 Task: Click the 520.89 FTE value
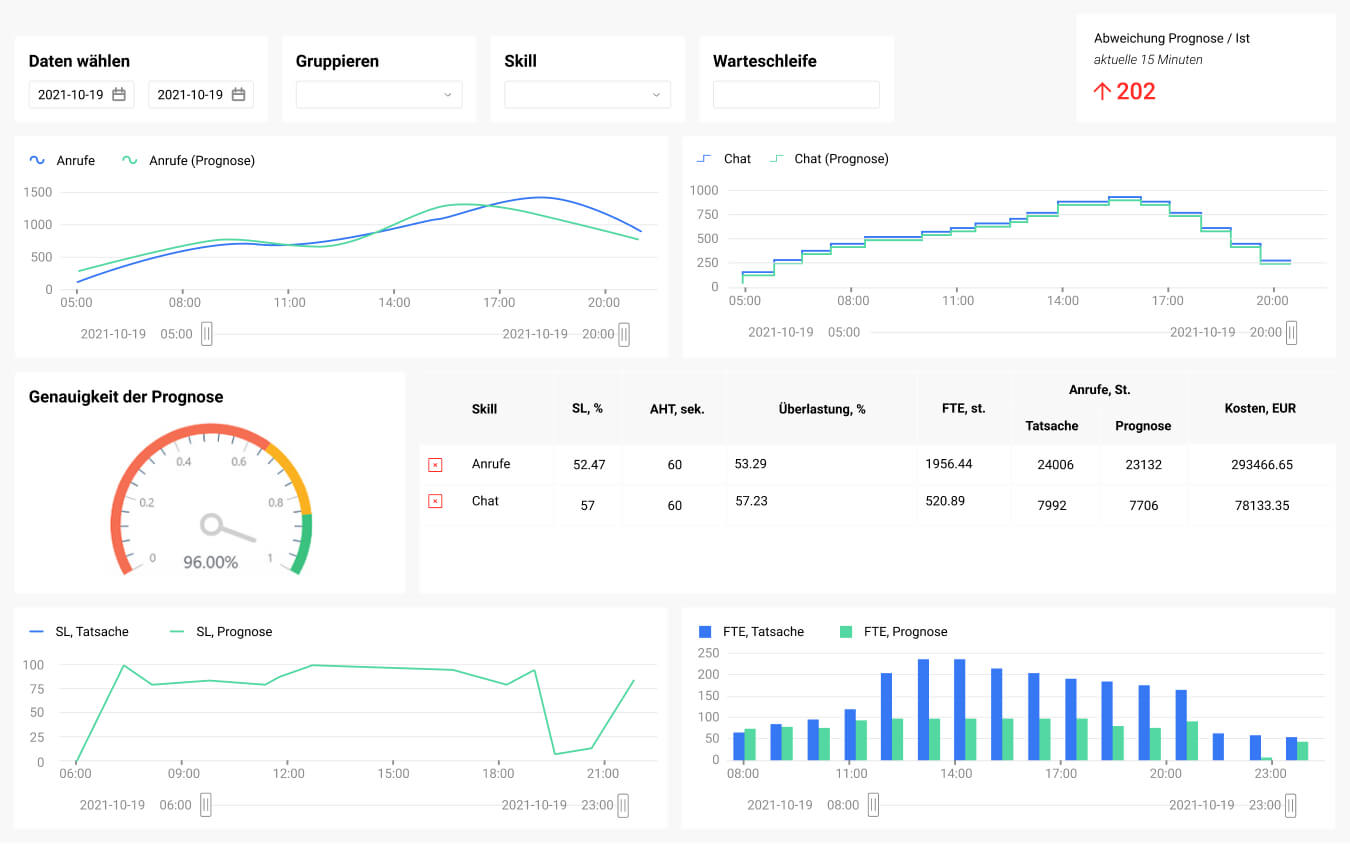click(x=945, y=501)
